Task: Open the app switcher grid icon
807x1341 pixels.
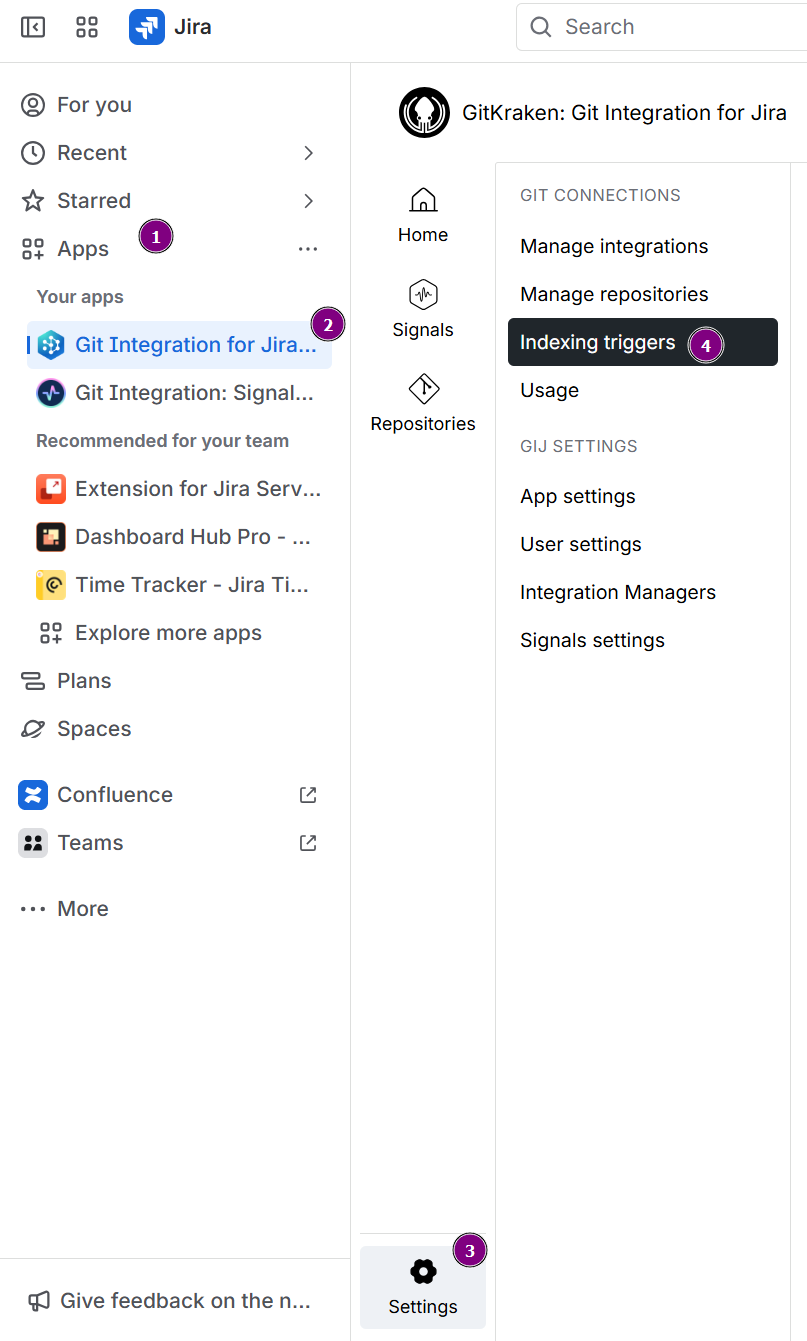Action: [87, 27]
